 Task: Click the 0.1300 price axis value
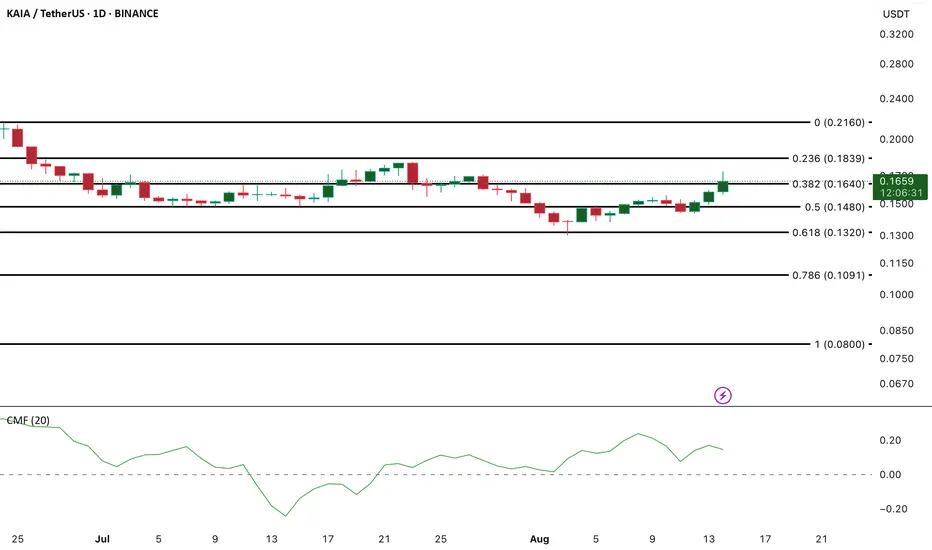coord(896,235)
